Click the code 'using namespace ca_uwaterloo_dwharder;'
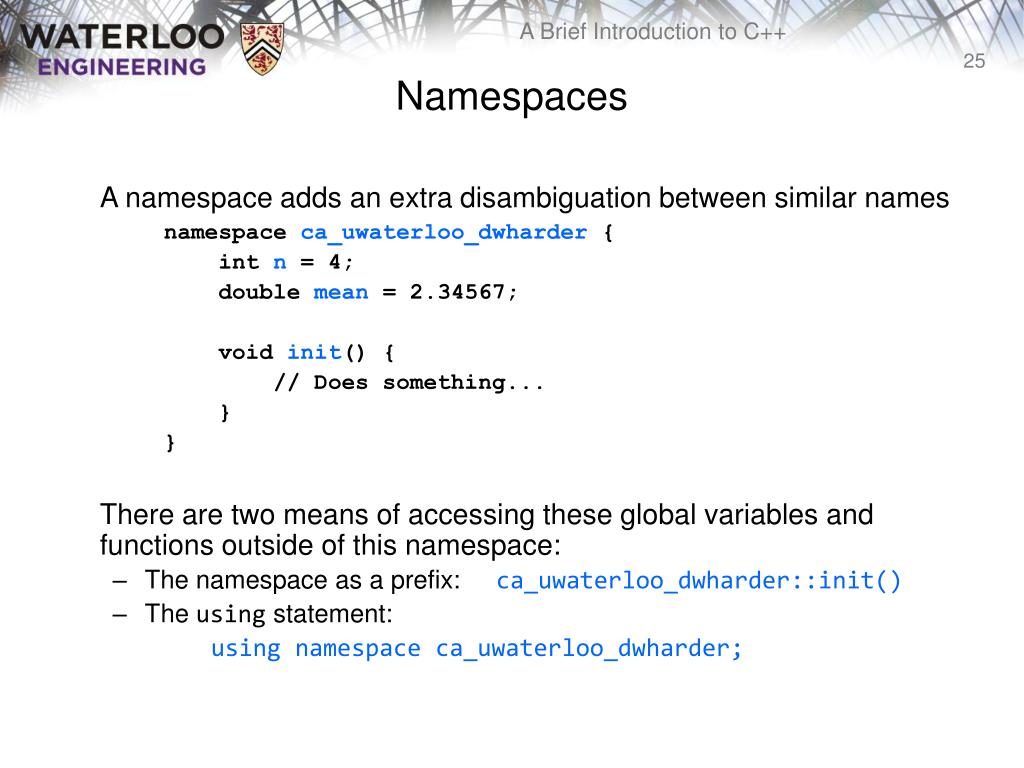The width and height of the screenshot is (1024, 768). 476,648
